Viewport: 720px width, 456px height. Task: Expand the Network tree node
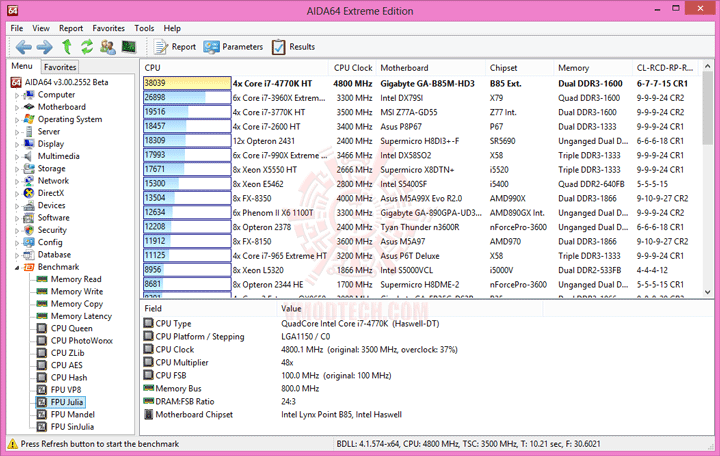coord(17,181)
